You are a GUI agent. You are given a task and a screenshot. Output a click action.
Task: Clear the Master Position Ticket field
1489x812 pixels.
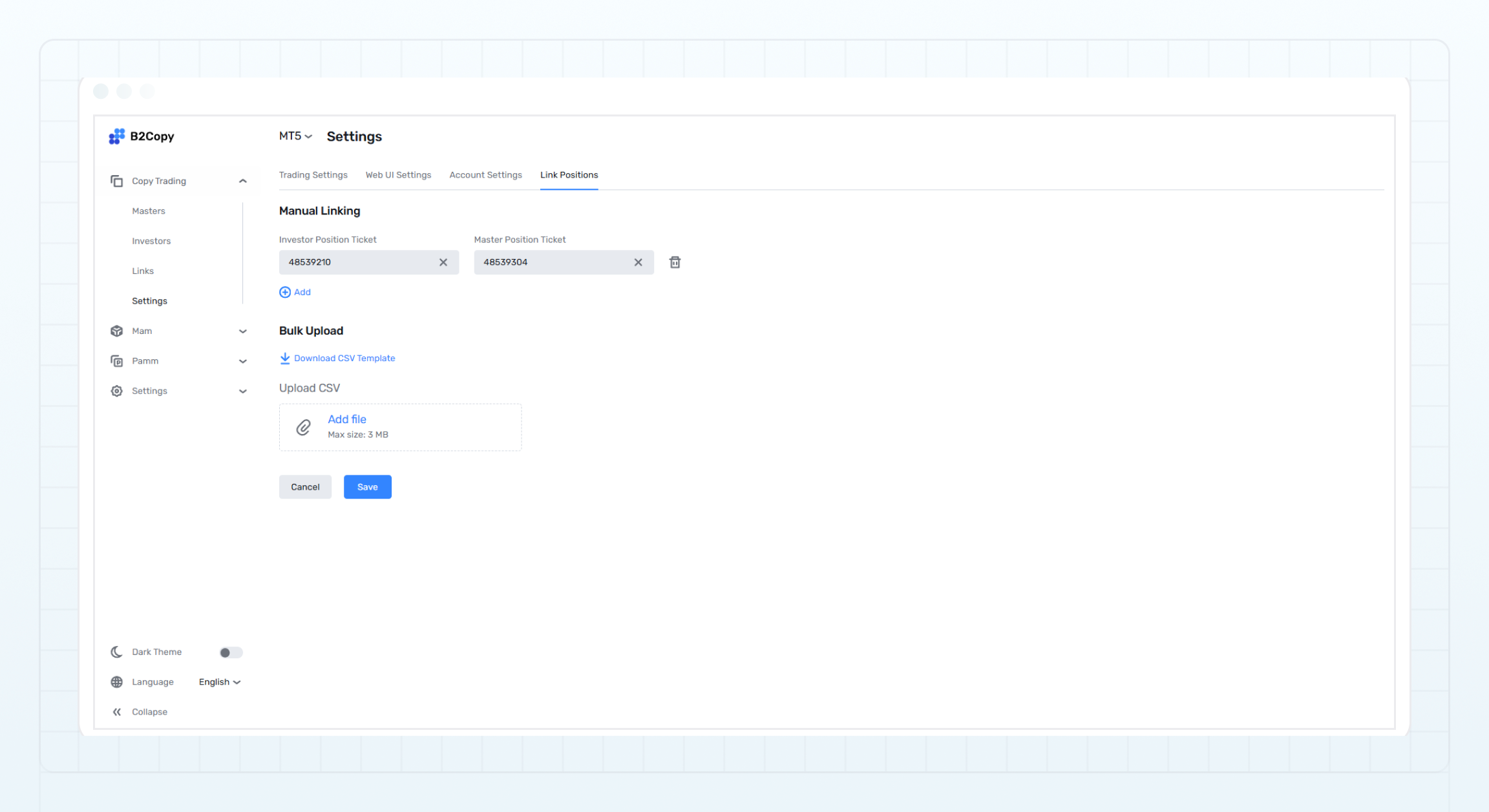[639, 262]
